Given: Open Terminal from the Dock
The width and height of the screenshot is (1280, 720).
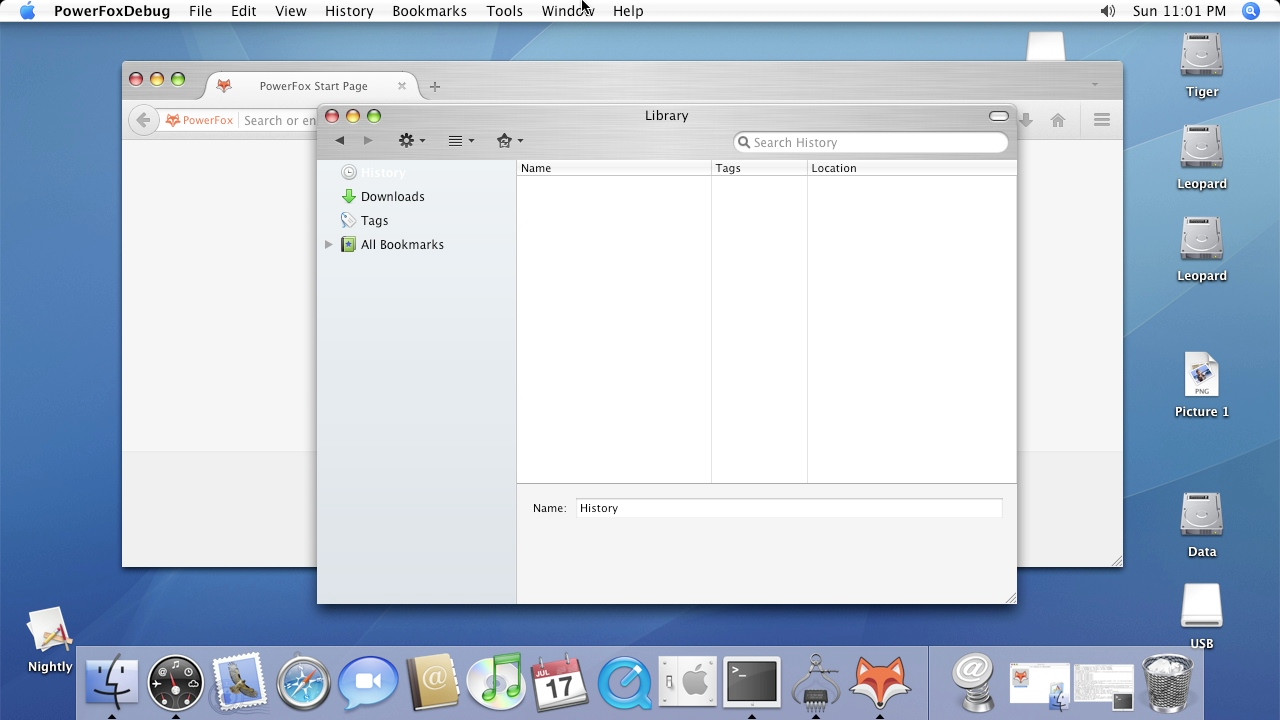Looking at the screenshot, I should pyautogui.click(x=752, y=682).
